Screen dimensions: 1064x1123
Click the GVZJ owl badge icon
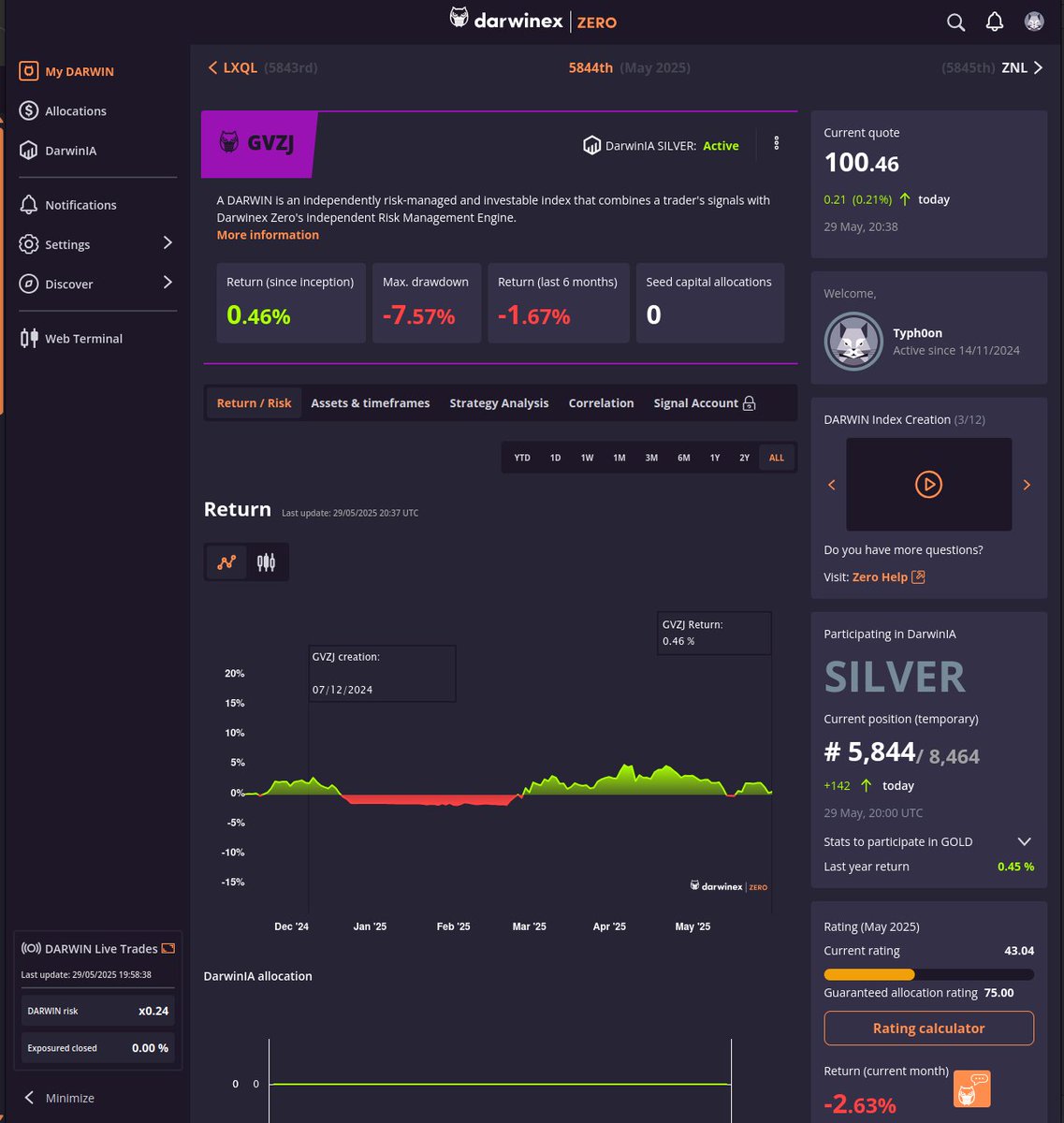click(x=228, y=142)
